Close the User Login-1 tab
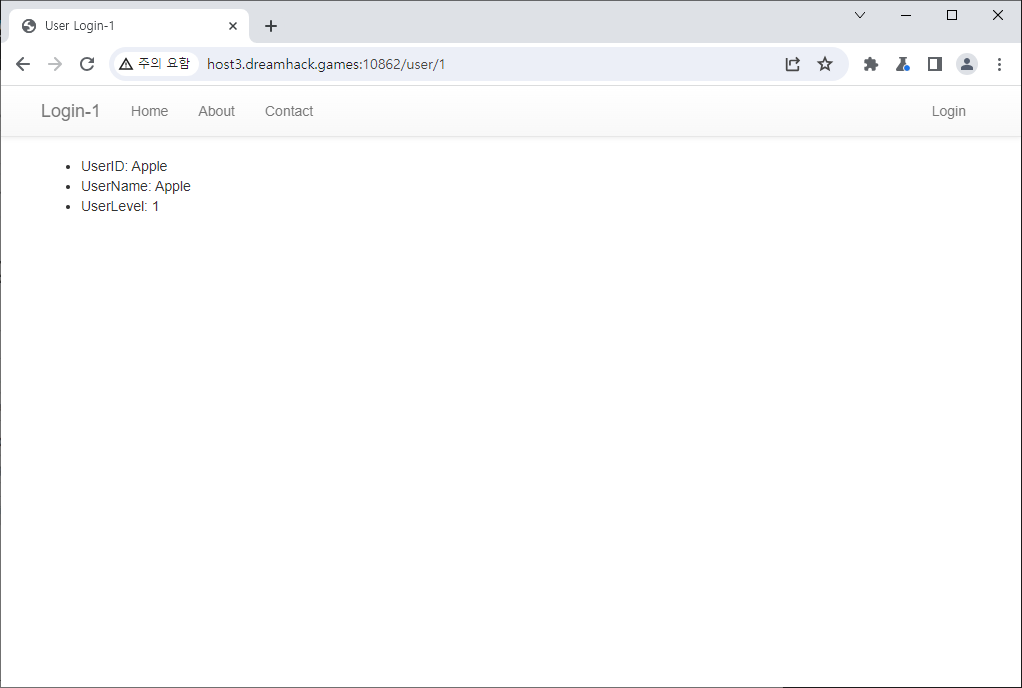Image resolution: width=1022 pixels, height=688 pixels. 233,26
